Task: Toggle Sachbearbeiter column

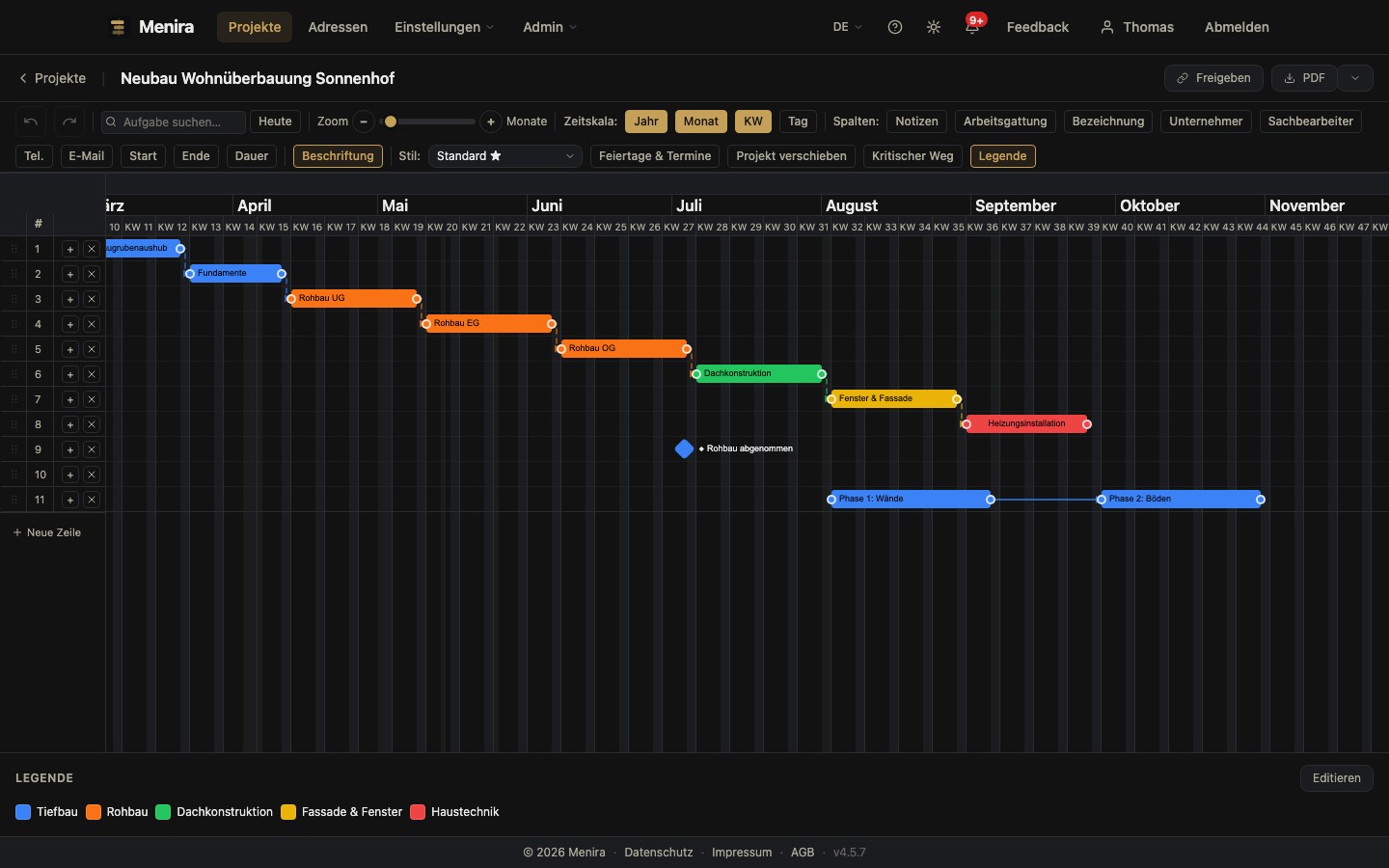Action: pos(1310,122)
